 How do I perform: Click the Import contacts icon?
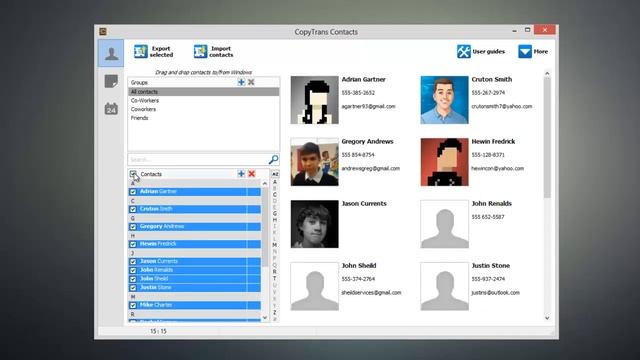click(200, 51)
